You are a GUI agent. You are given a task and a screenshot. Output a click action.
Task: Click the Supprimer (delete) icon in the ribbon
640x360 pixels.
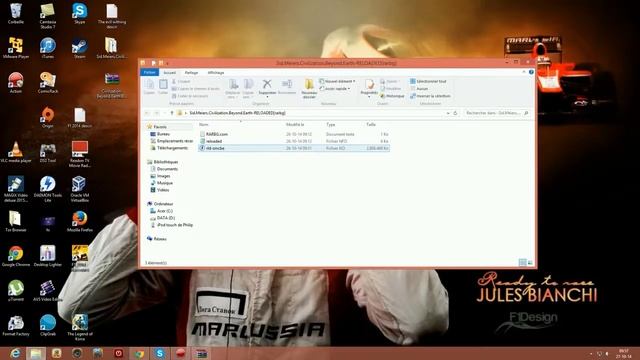pyautogui.click(x=267, y=87)
